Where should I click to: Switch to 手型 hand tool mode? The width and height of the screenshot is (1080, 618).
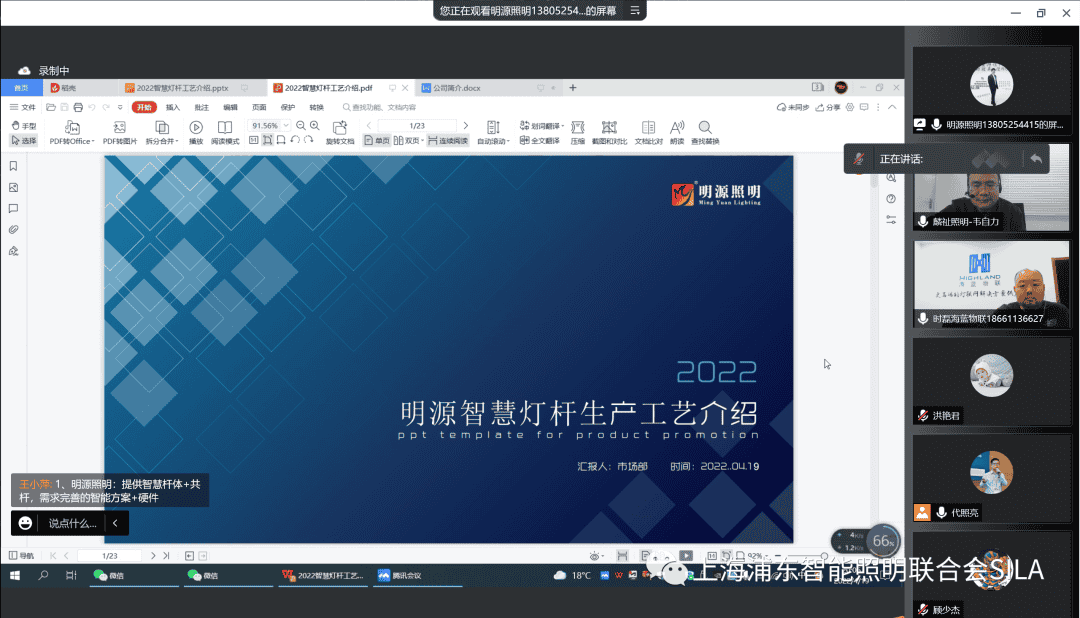tap(24, 126)
